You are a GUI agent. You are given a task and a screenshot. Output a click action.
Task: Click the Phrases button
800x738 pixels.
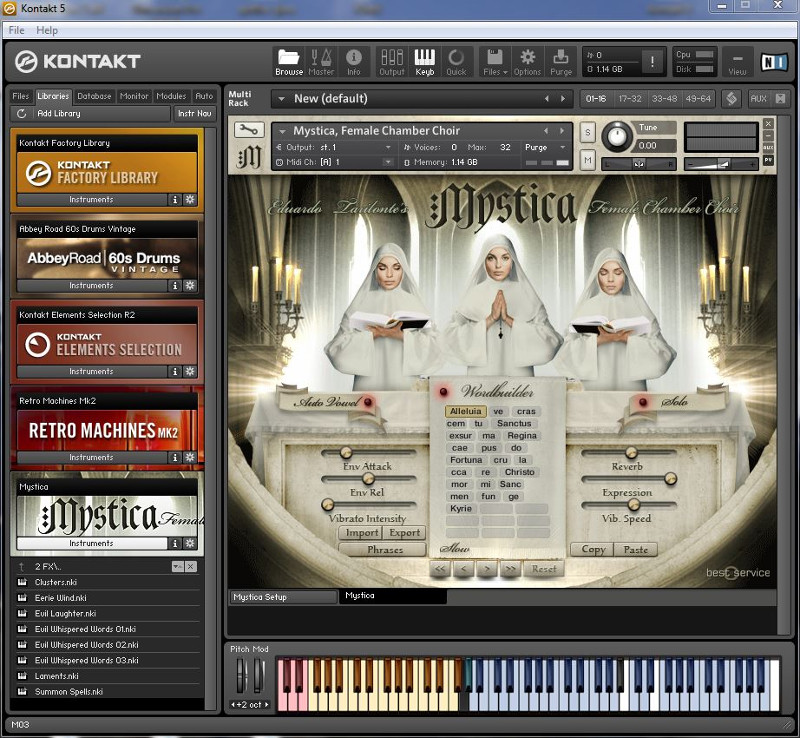click(x=385, y=550)
